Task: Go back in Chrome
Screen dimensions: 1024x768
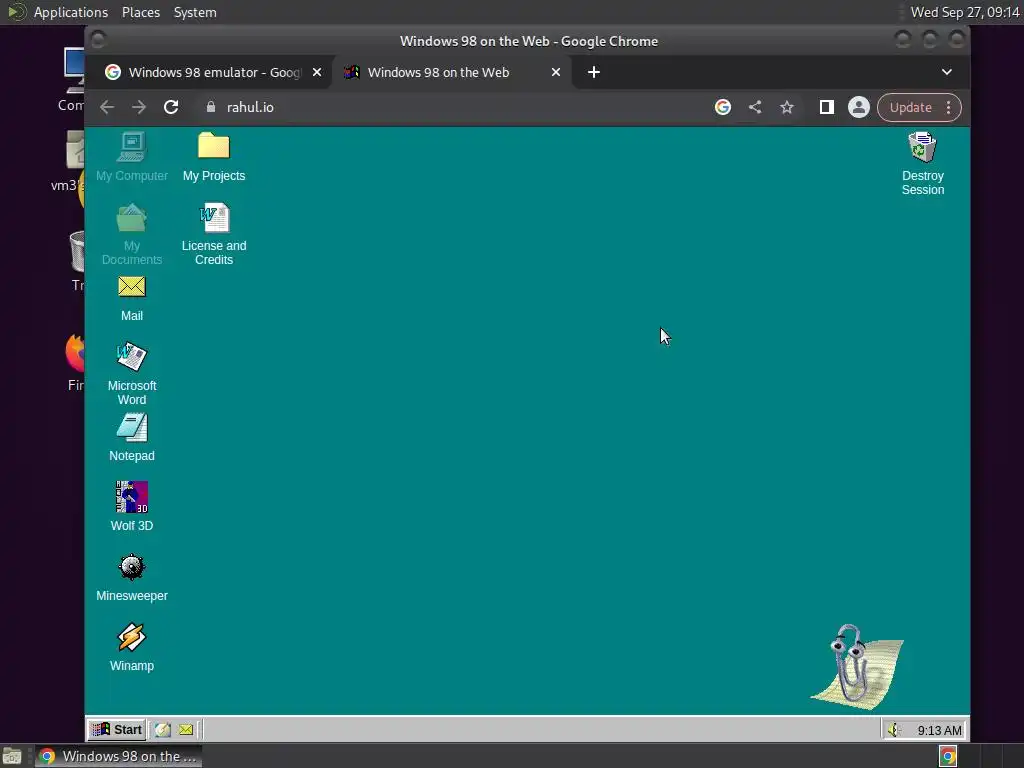Action: pos(107,107)
